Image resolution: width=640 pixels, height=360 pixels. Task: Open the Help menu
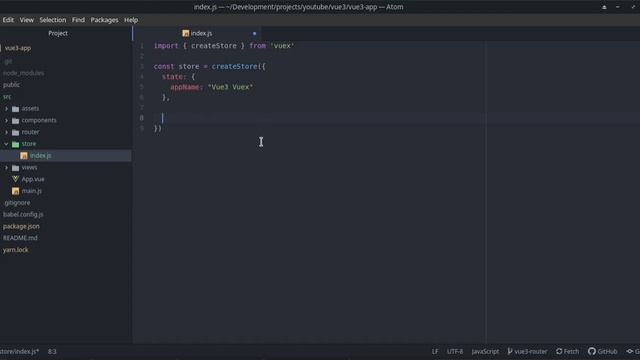131,20
